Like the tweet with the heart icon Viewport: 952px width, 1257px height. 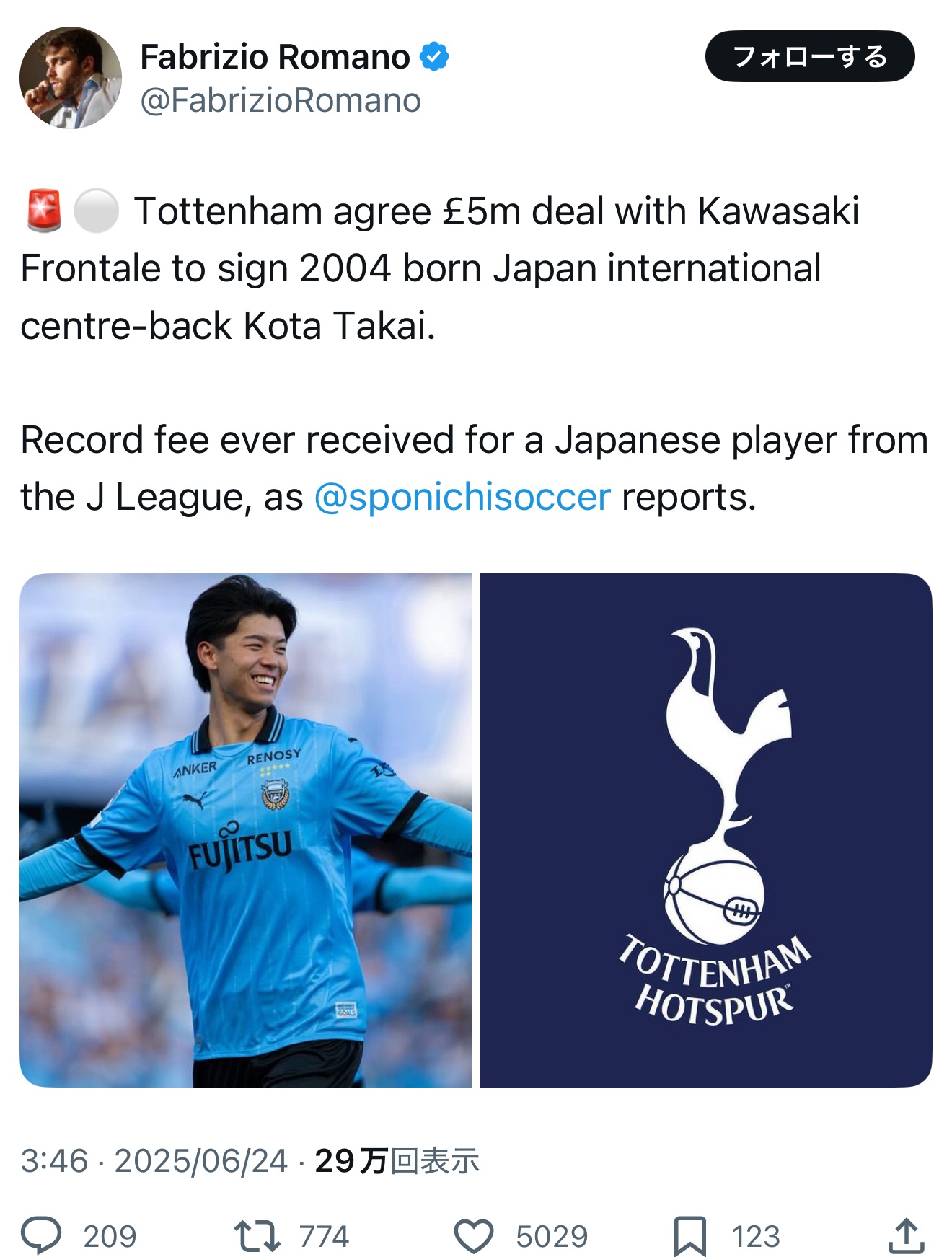(474, 1235)
